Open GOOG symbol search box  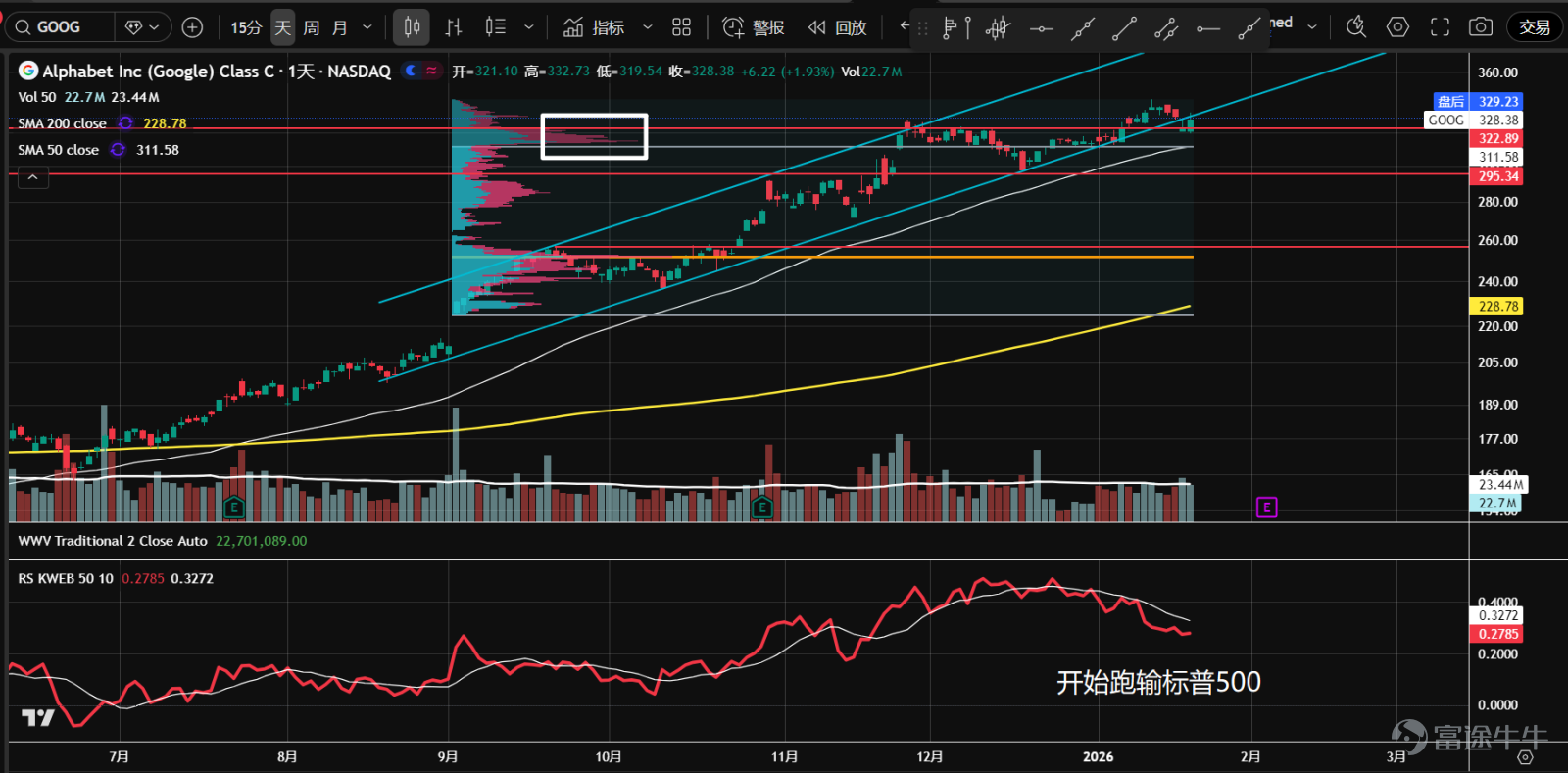[x=60, y=27]
